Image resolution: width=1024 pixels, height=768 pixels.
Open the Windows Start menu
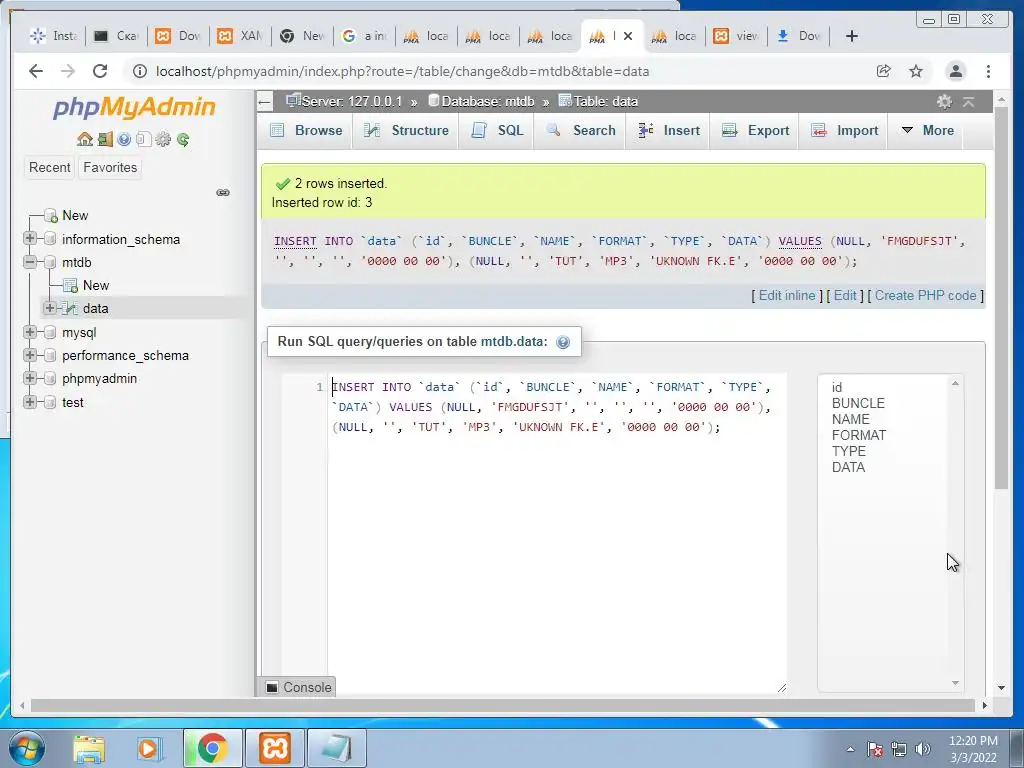27,748
